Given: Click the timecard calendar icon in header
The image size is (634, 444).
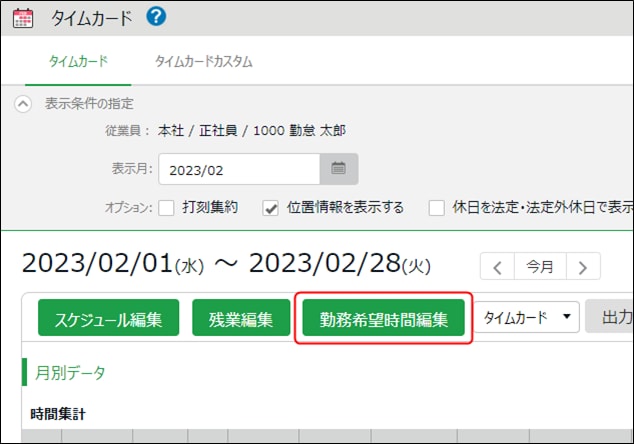Looking at the screenshot, I should pyautogui.click(x=22, y=17).
